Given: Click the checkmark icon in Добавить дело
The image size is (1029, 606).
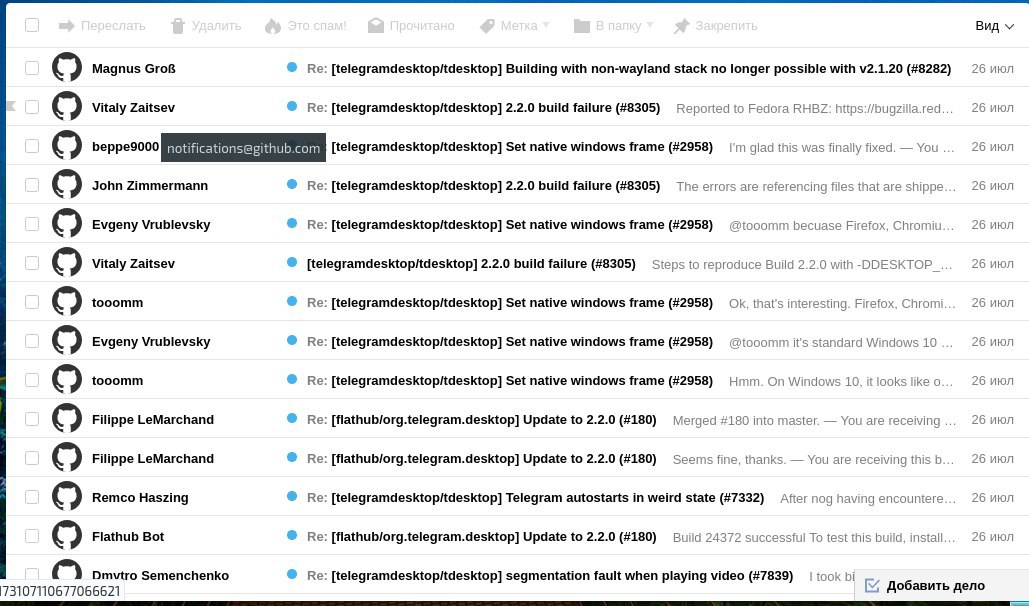Looking at the screenshot, I should tap(872, 585).
